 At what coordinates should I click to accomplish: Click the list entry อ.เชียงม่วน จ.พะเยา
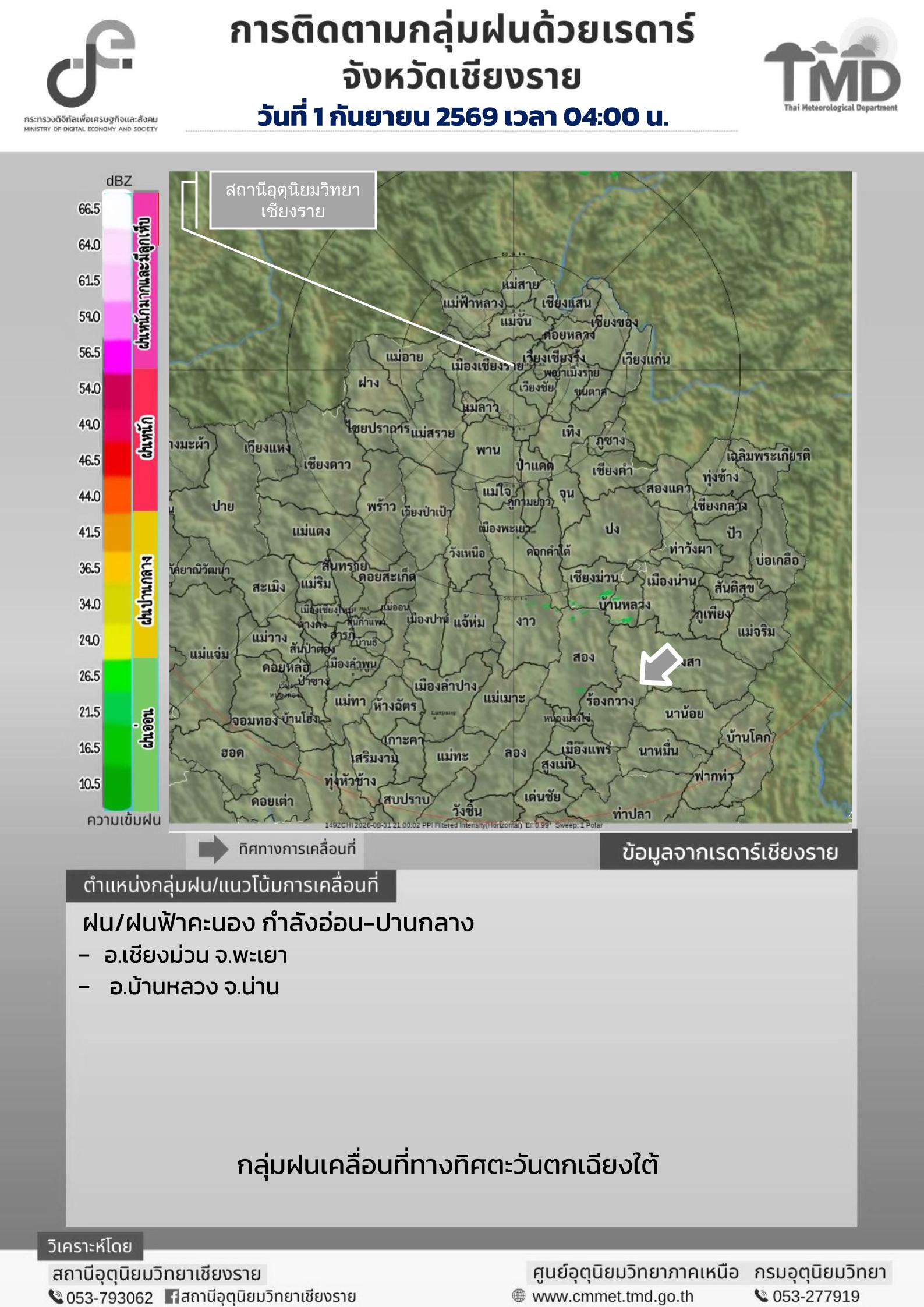coord(196,955)
